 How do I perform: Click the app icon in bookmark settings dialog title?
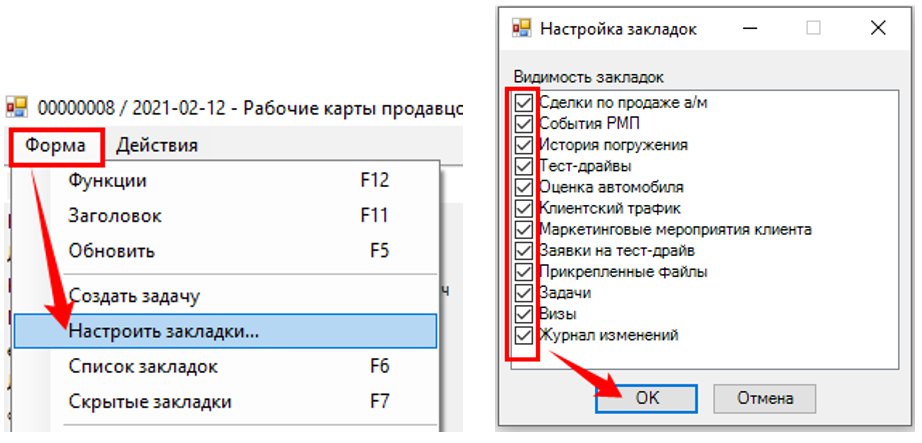[520, 28]
